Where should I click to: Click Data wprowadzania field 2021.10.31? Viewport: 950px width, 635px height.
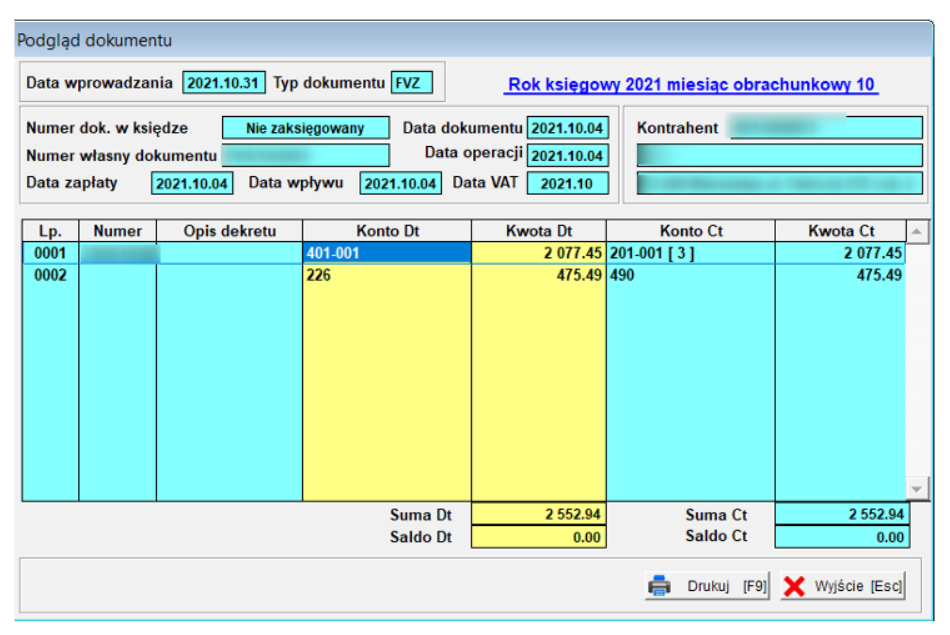(224, 82)
